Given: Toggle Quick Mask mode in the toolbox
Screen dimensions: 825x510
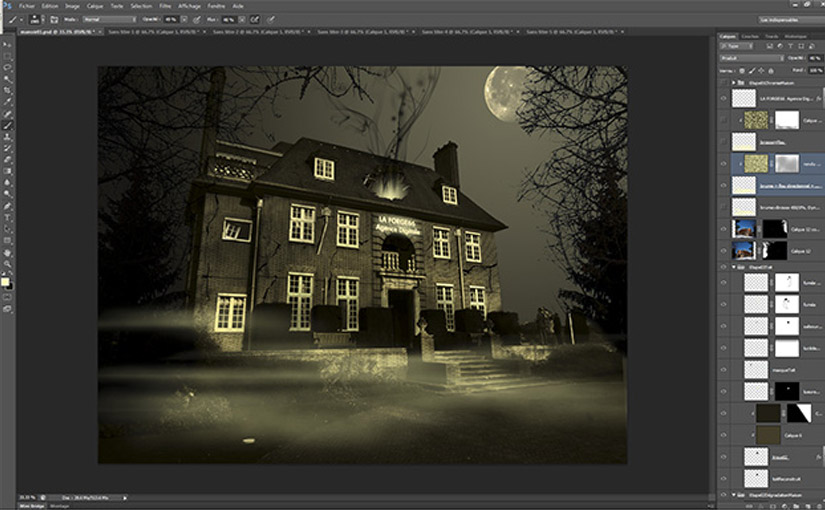Looking at the screenshot, I should 7,298.
